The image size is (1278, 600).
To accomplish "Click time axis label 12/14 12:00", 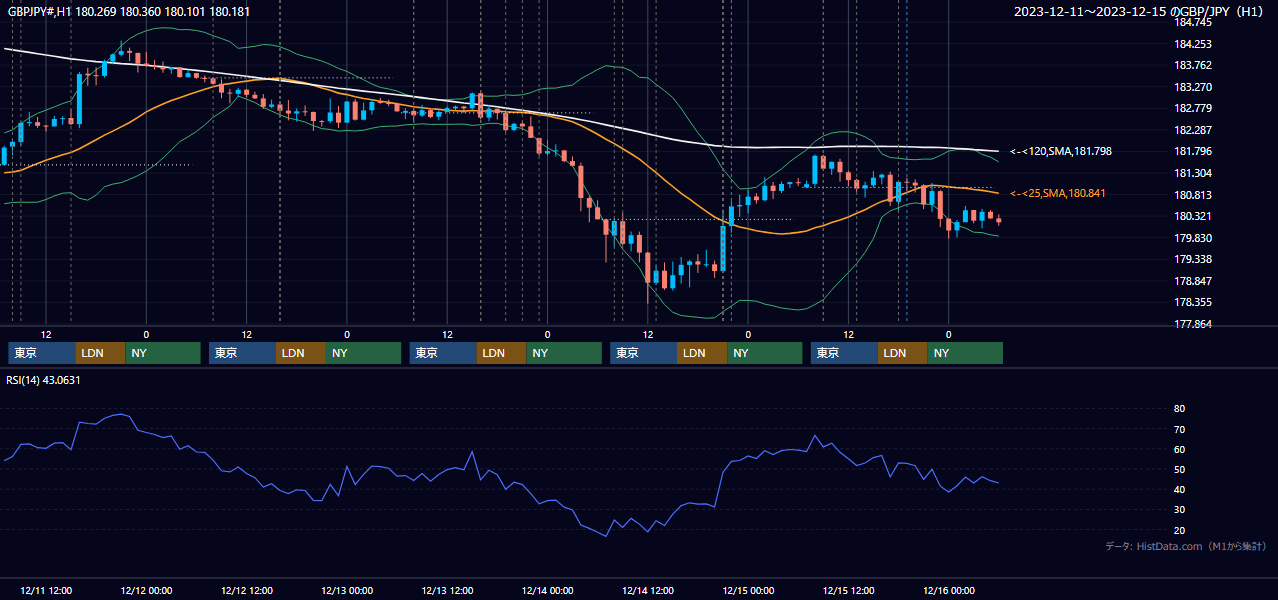I will 648,590.
